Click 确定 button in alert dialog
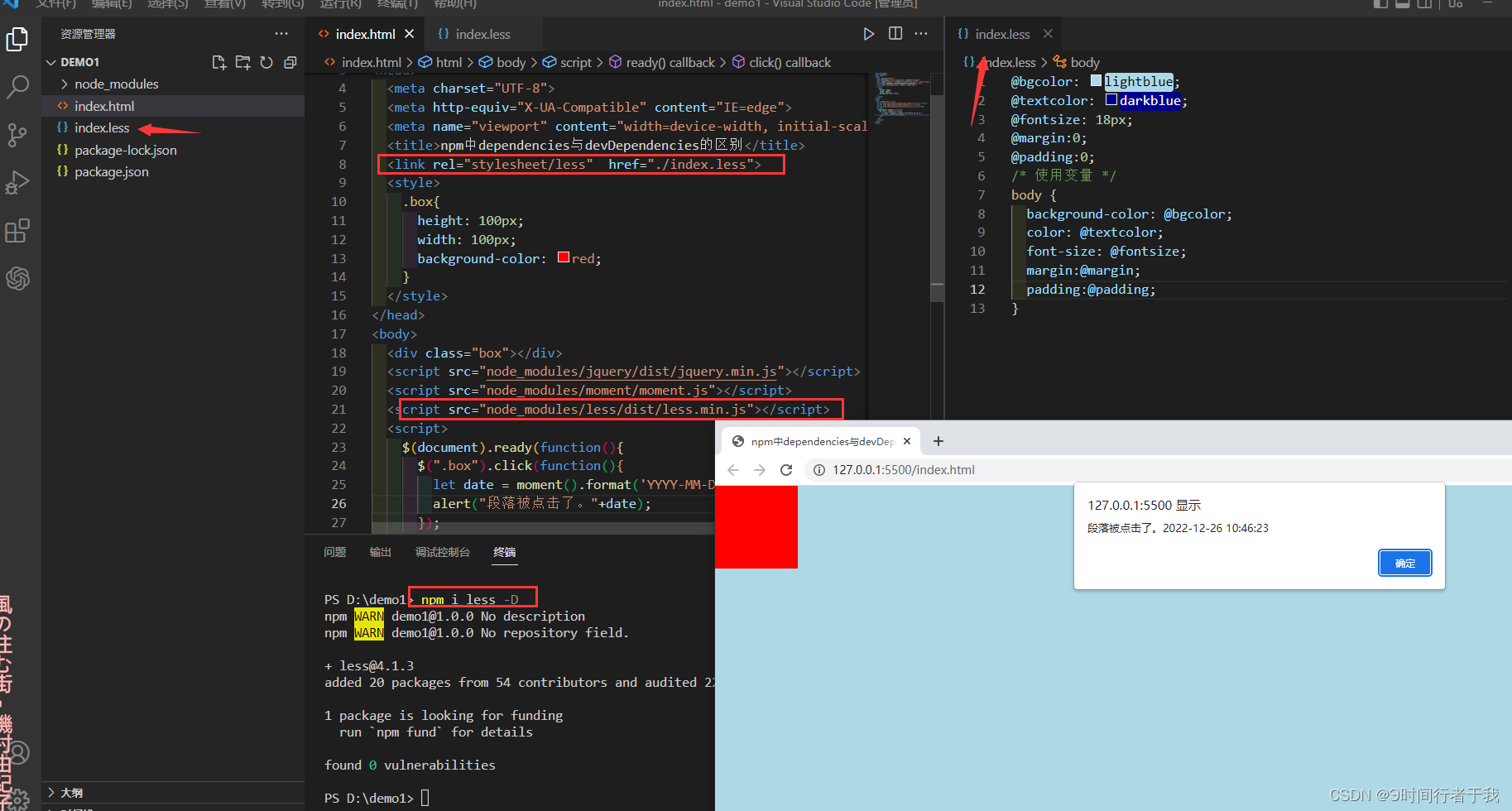Image resolution: width=1512 pixels, height=811 pixels. (1405, 563)
